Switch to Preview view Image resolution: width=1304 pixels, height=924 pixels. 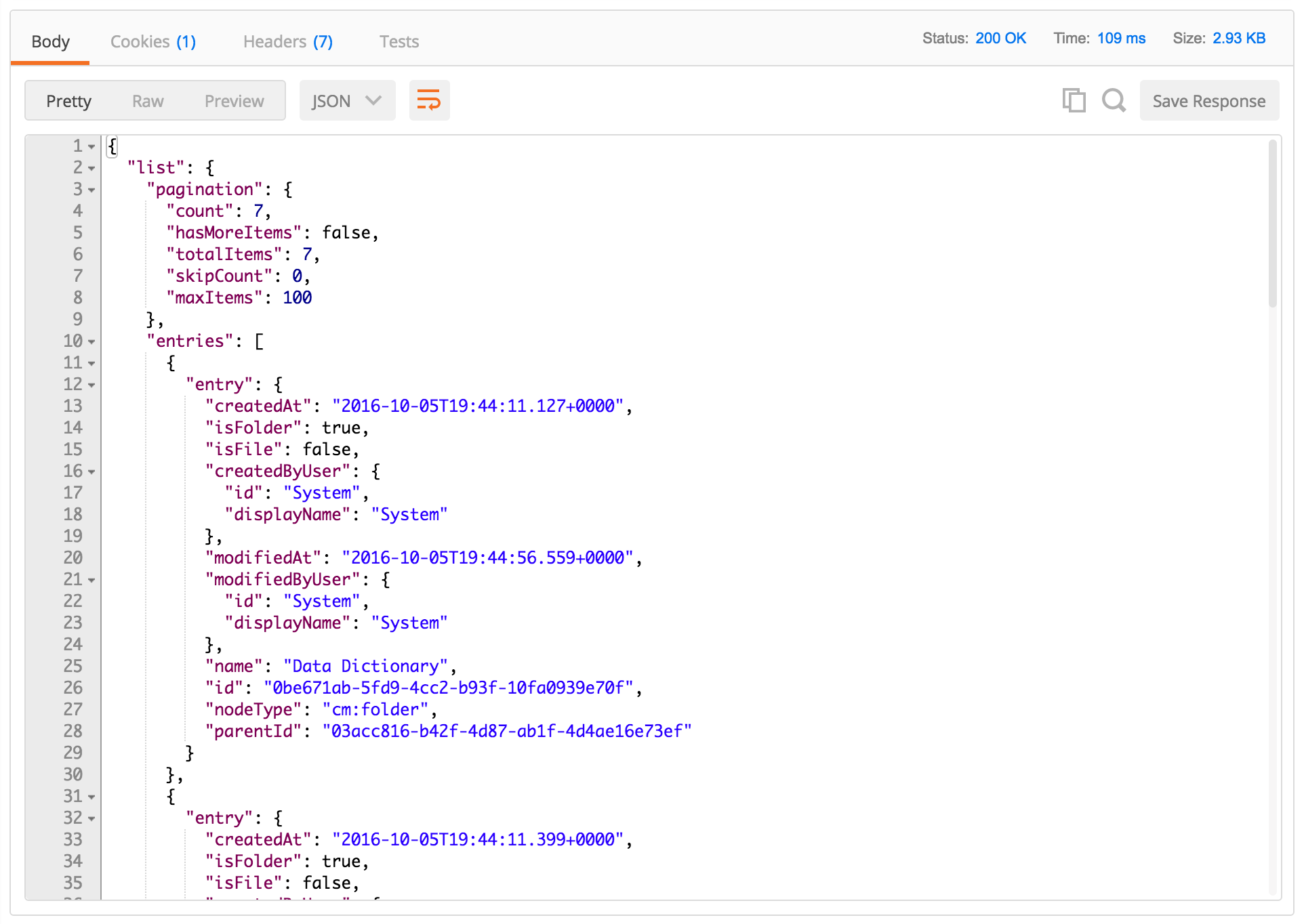coord(234,101)
